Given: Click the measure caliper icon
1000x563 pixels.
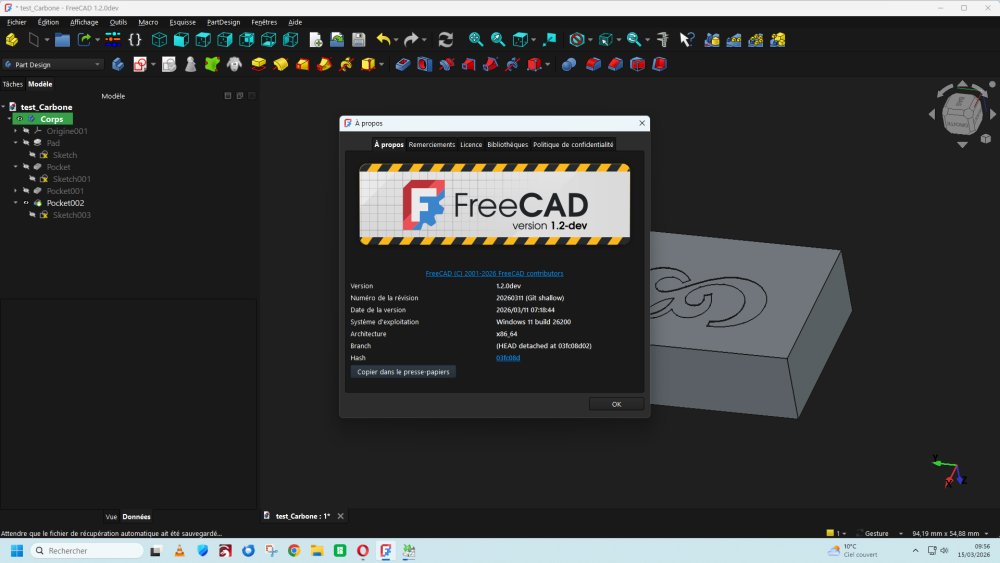Looking at the screenshot, I should pyautogui.click(x=663, y=40).
